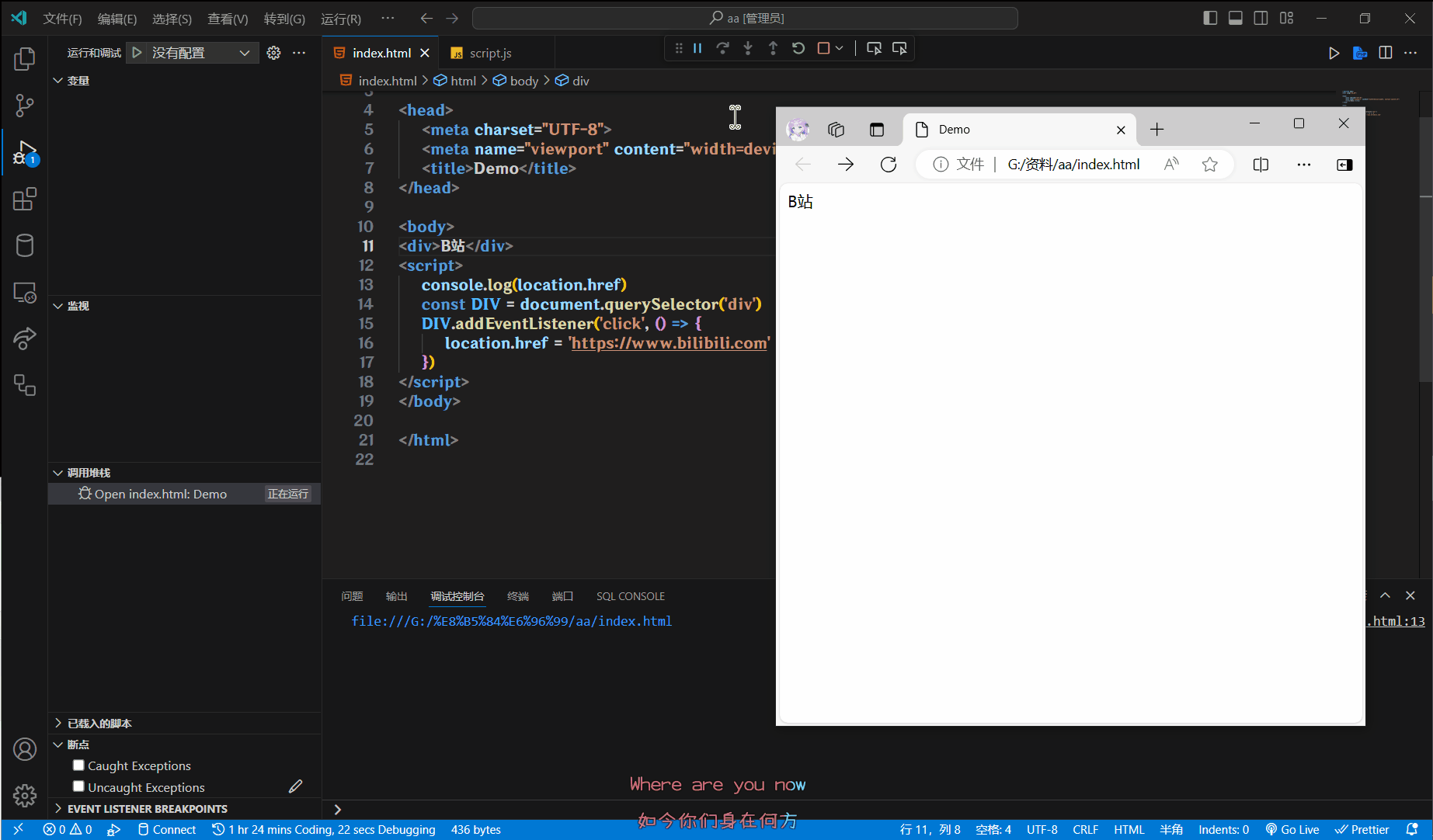Open Edge split screen icon
This screenshot has width=1433, height=840.
[1261, 165]
